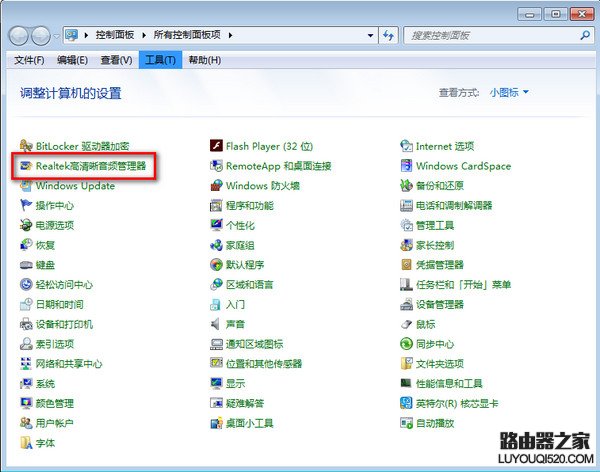The width and height of the screenshot is (600, 472).
Task: Open 英特尔(R) 核芯显卡 icon
Action: tap(406, 403)
